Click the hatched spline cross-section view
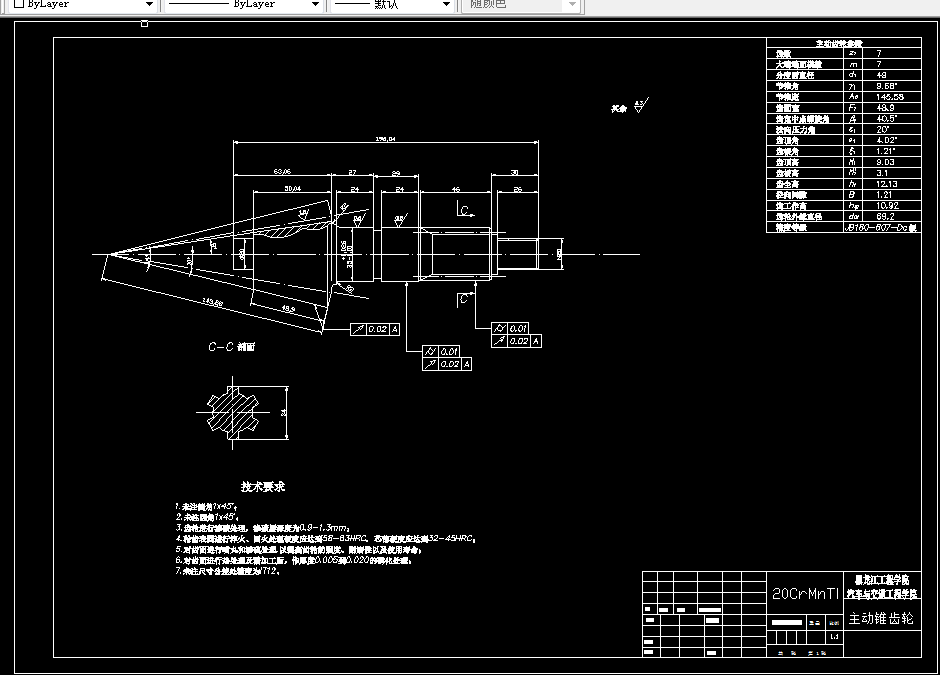940x675 pixels. pyautogui.click(x=233, y=412)
